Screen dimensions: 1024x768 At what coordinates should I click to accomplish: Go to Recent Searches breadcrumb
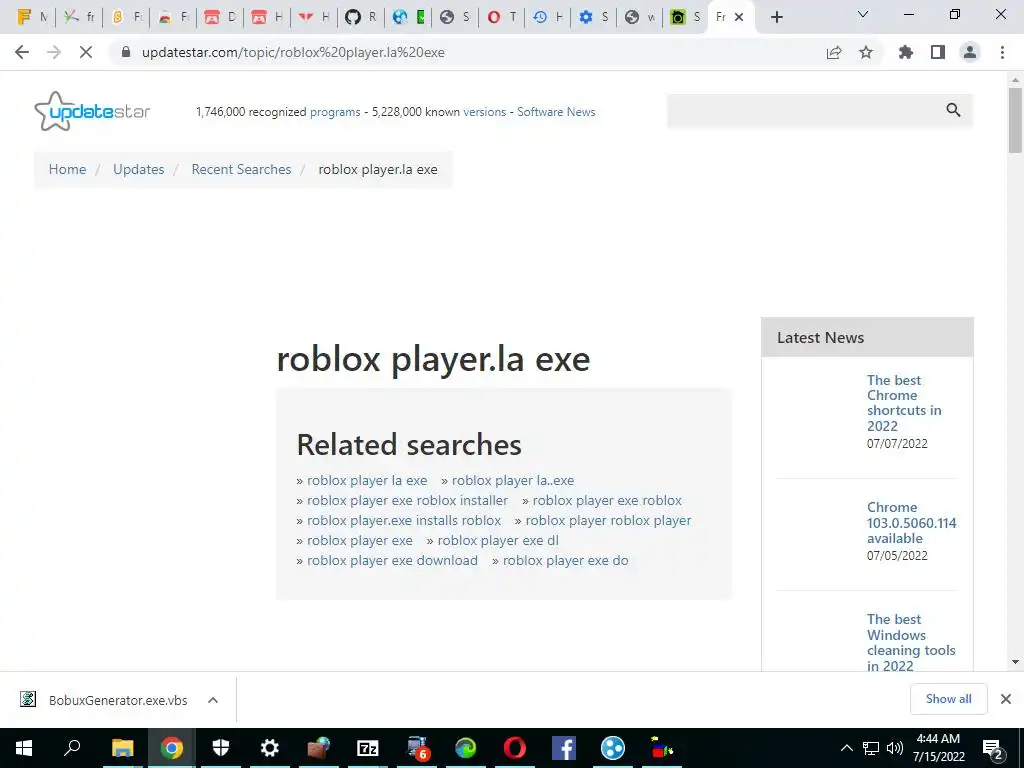point(241,169)
